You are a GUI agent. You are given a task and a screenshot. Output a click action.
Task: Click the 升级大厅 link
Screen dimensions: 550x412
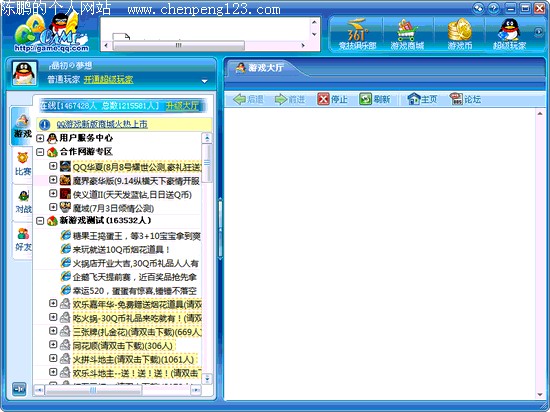coord(182,106)
